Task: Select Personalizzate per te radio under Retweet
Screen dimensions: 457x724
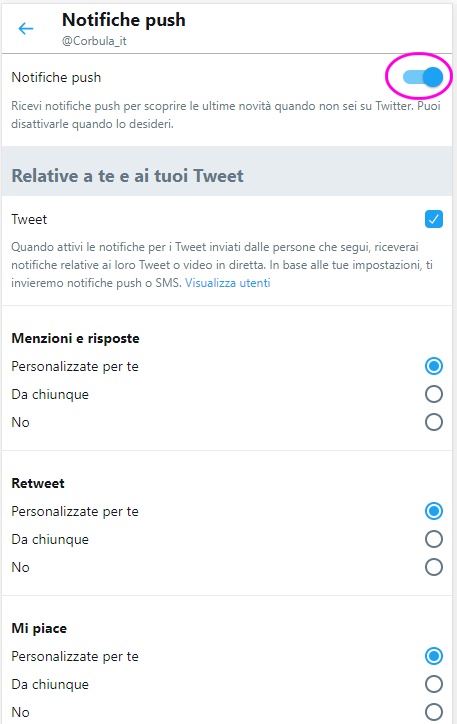Action: [x=433, y=511]
